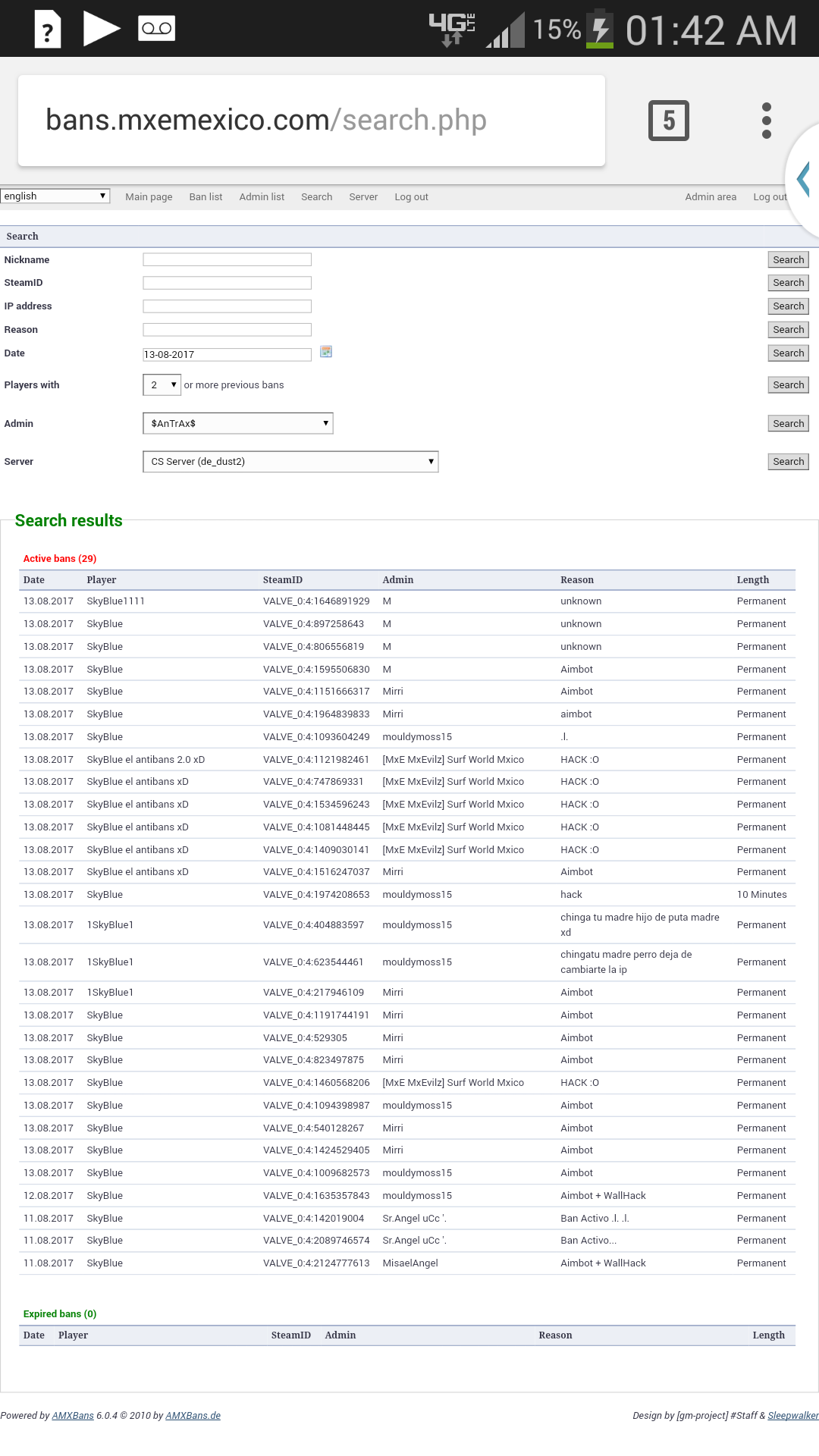Click SteamID VALVE_0:4:1974208653

[x=316, y=895]
